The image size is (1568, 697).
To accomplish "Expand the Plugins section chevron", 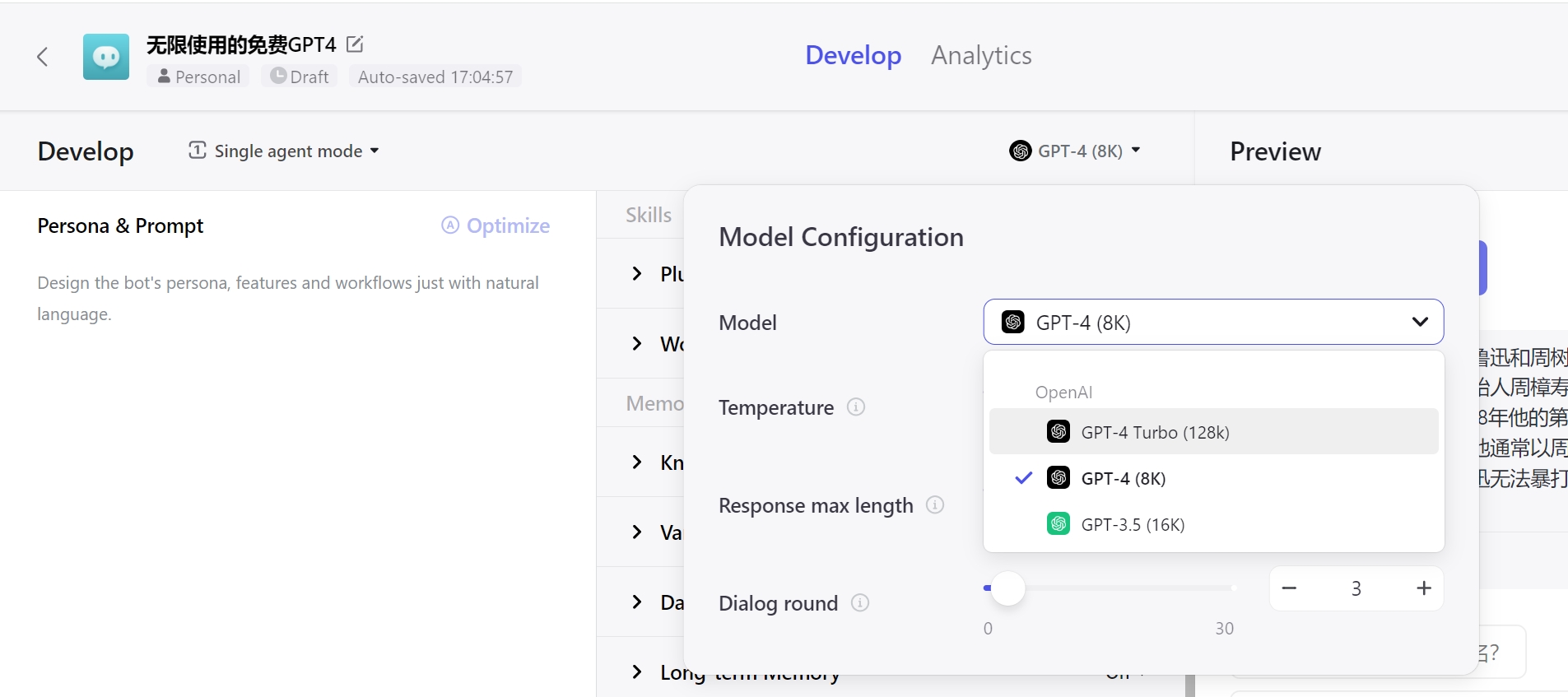I will pyautogui.click(x=636, y=273).
